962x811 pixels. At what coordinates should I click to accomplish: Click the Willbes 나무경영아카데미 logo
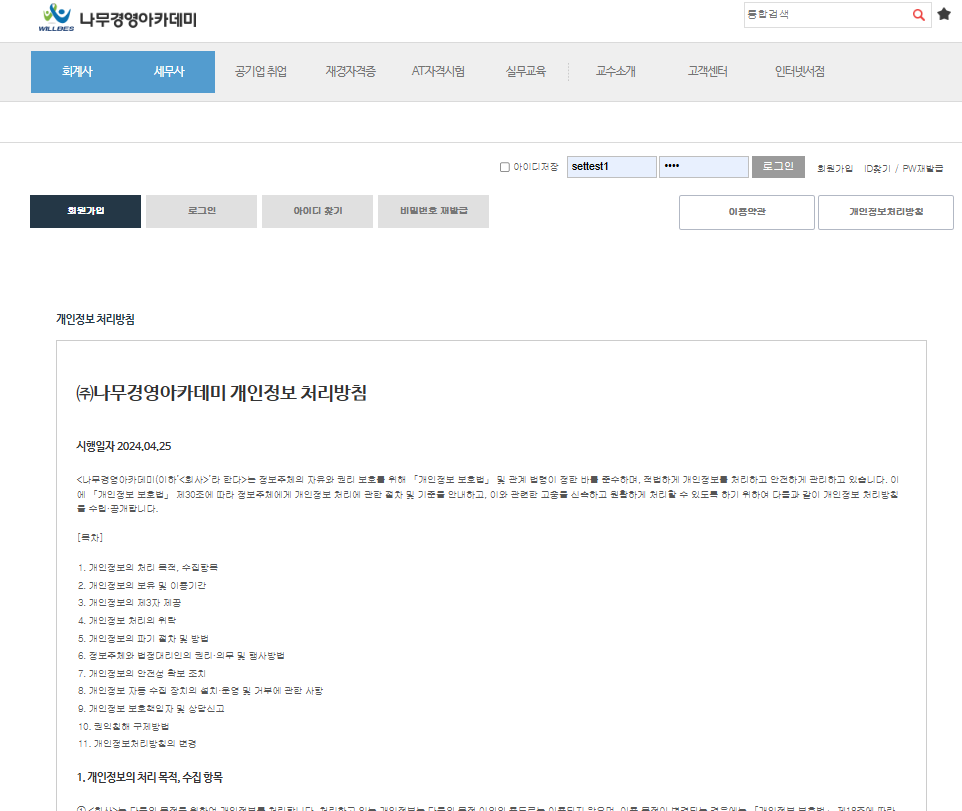(x=117, y=17)
